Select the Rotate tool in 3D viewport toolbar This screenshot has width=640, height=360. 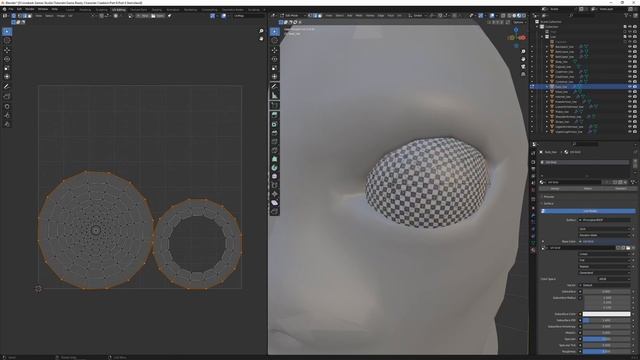(x=274, y=59)
